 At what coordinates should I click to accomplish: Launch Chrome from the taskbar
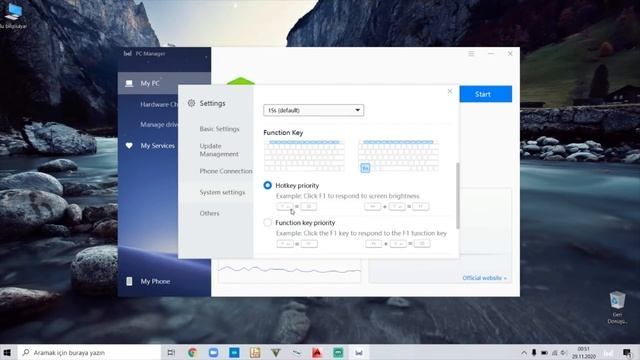point(193,352)
